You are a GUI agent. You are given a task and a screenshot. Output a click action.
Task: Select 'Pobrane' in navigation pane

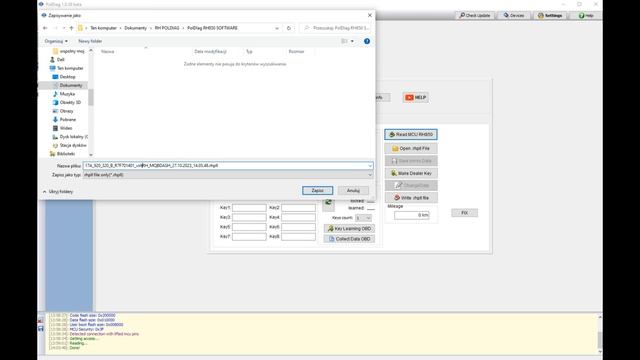coord(68,120)
